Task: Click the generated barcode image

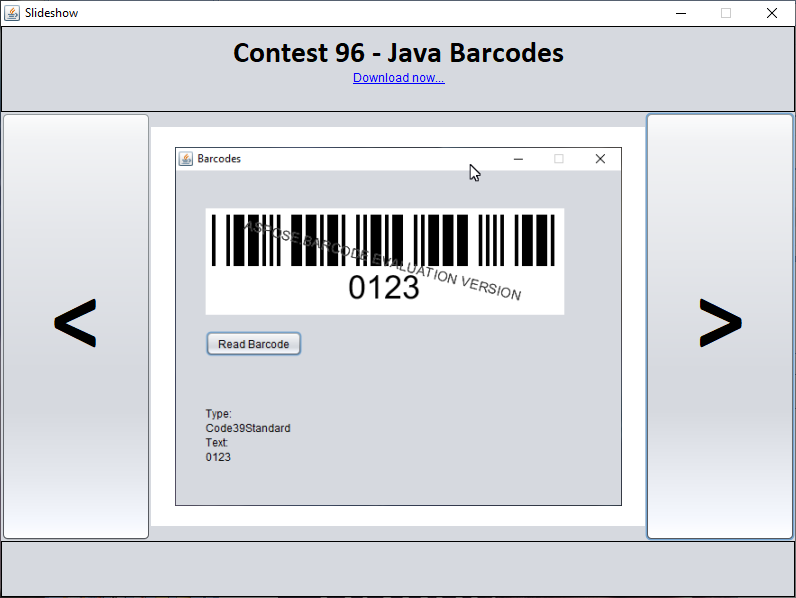Action: point(384,261)
